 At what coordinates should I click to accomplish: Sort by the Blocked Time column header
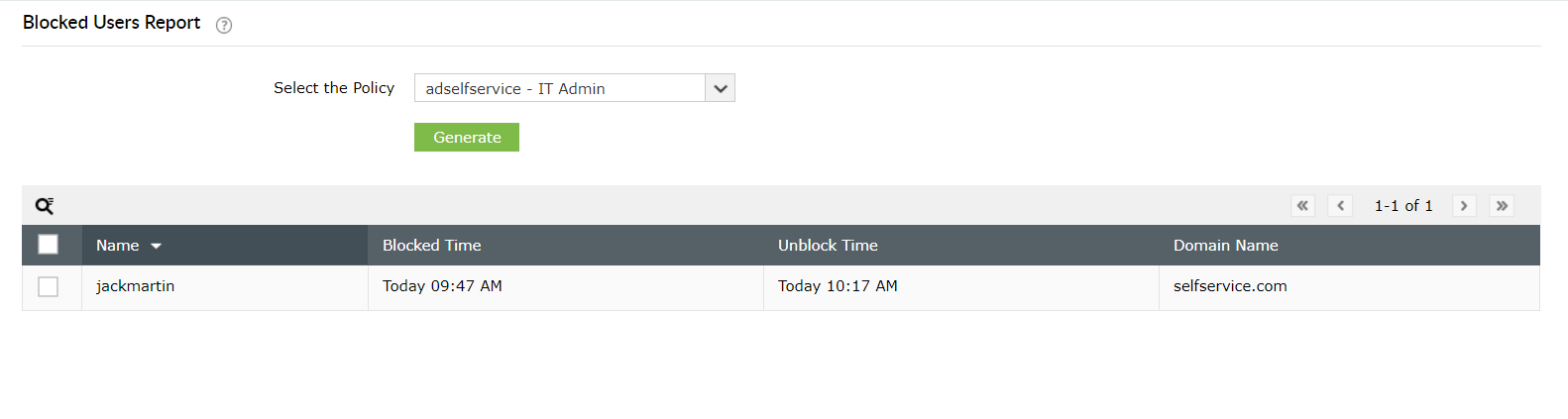(431, 246)
